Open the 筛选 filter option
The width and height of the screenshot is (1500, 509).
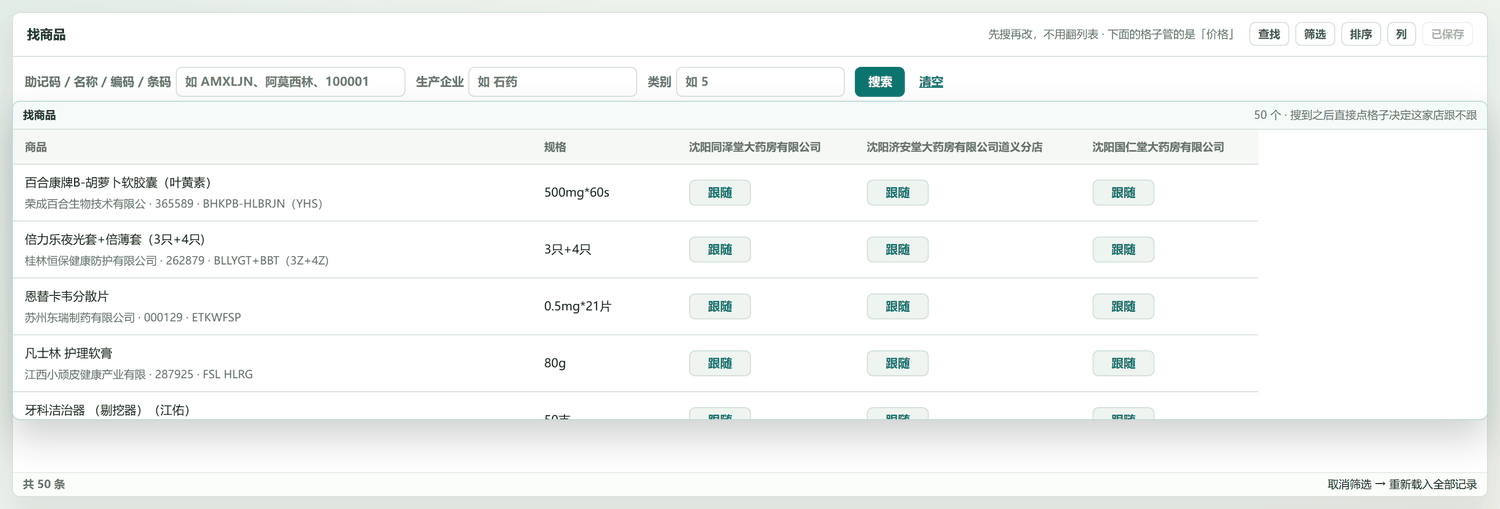click(x=1315, y=34)
